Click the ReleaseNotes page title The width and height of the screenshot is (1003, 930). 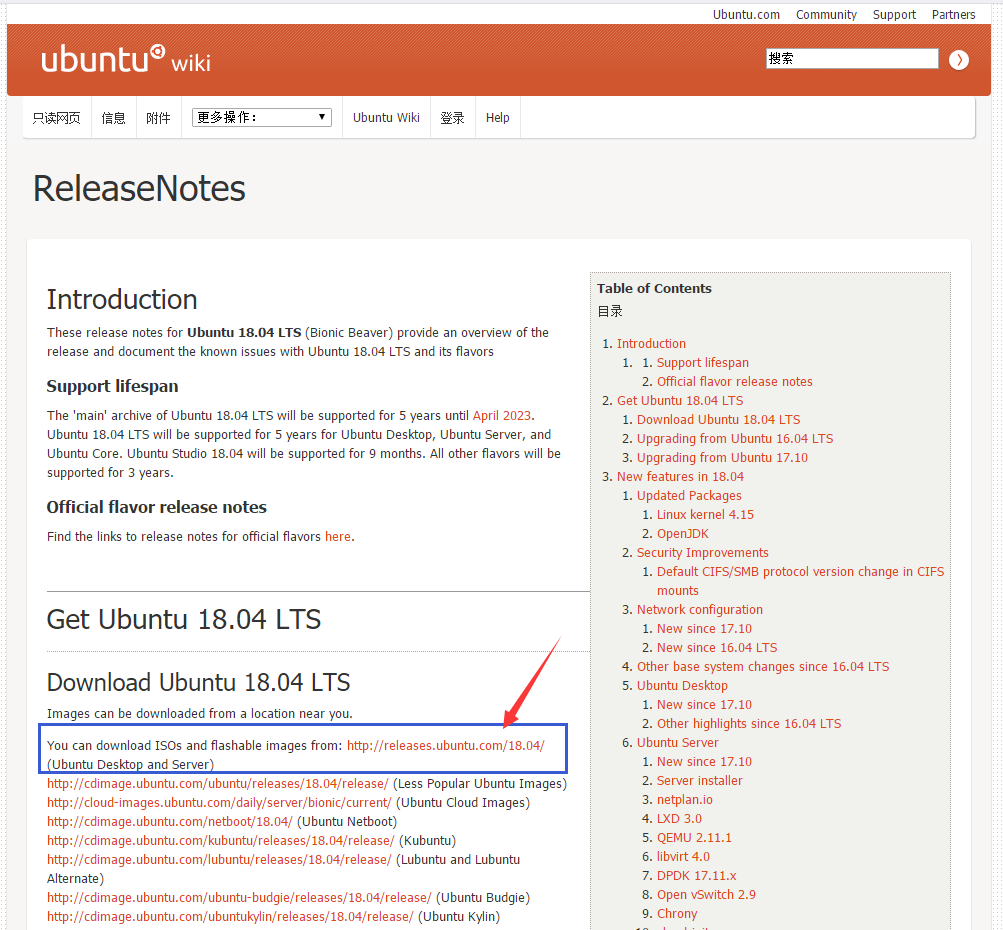[x=139, y=189]
